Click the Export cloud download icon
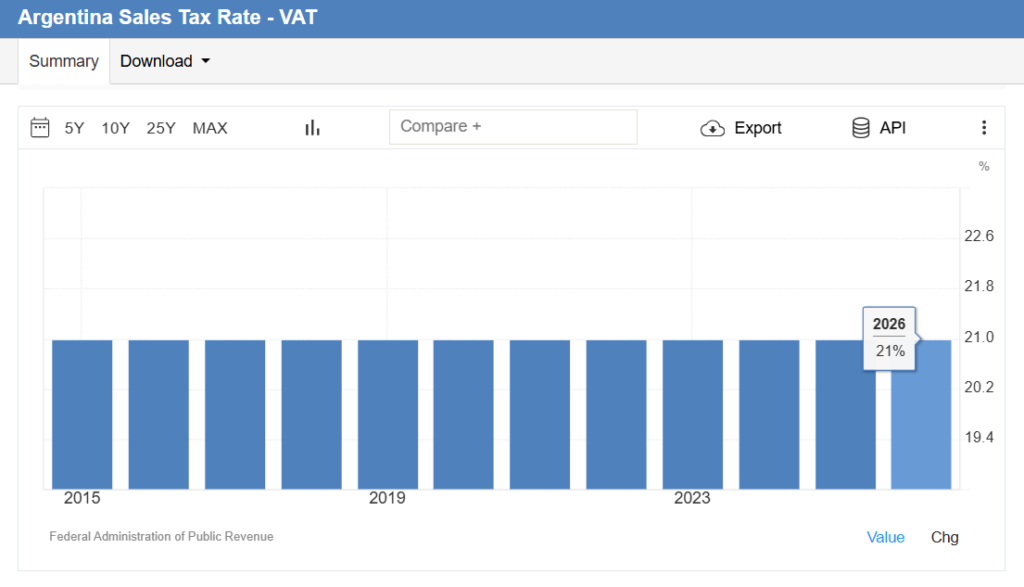This screenshot has height=587, width=1024. click(x=712, y=128)
